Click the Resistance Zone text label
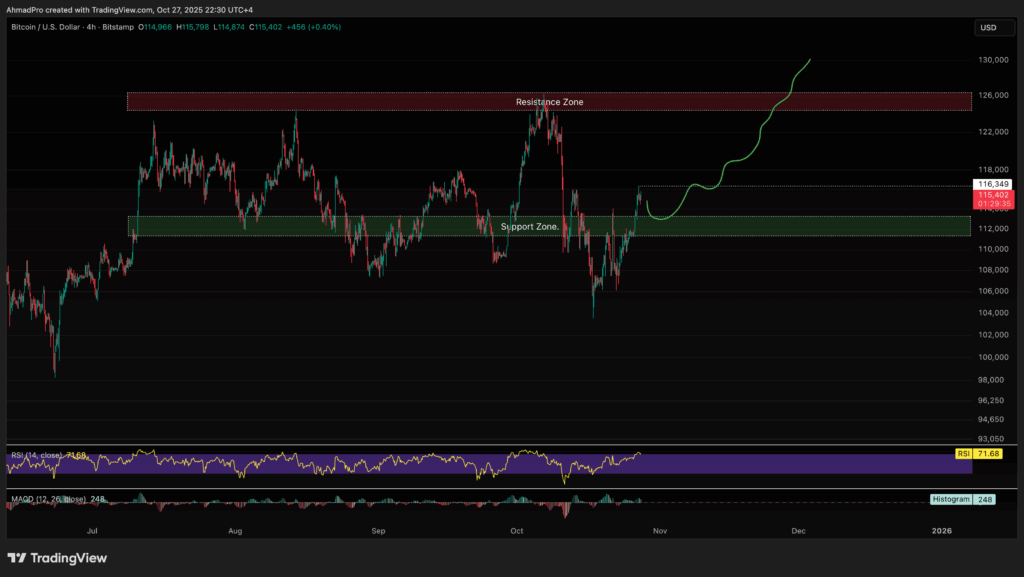Viewport: 1024px width, 577px height. (x=549, y=102)
